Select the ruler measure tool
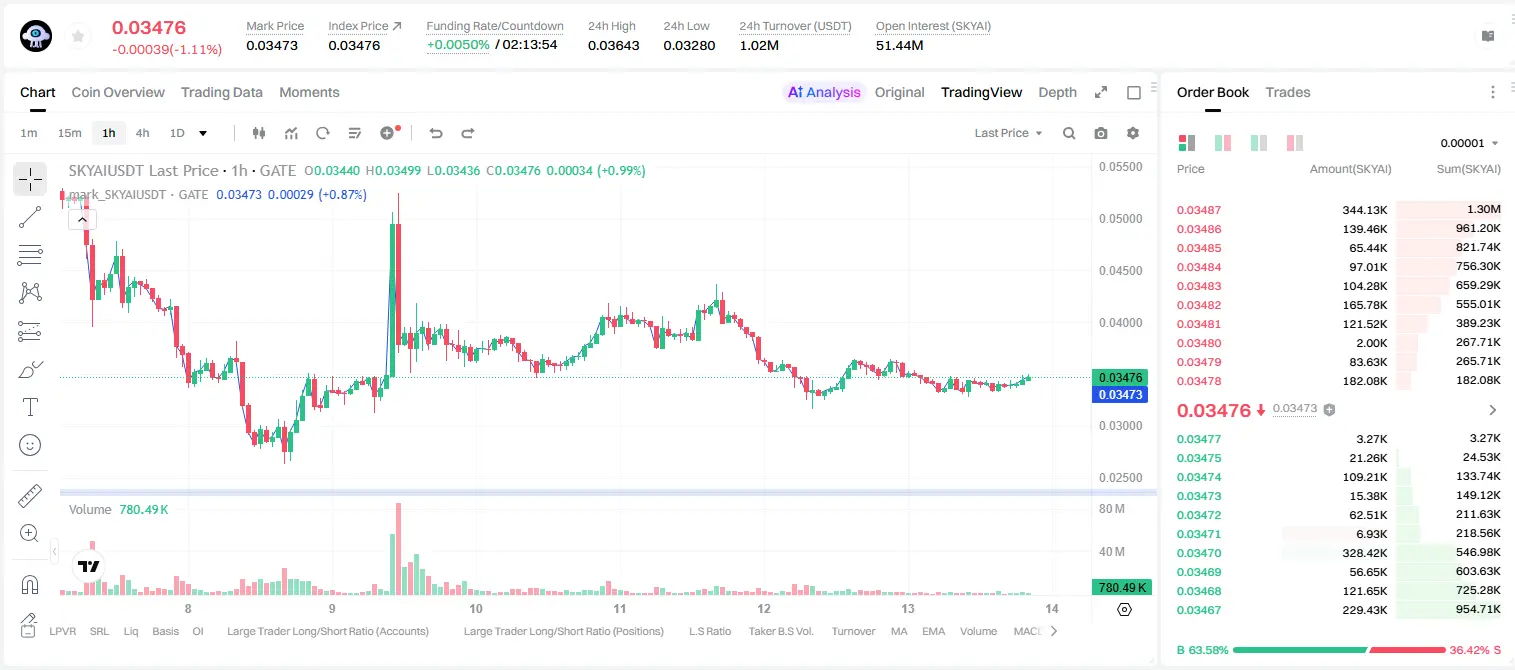 pos(30,495)
